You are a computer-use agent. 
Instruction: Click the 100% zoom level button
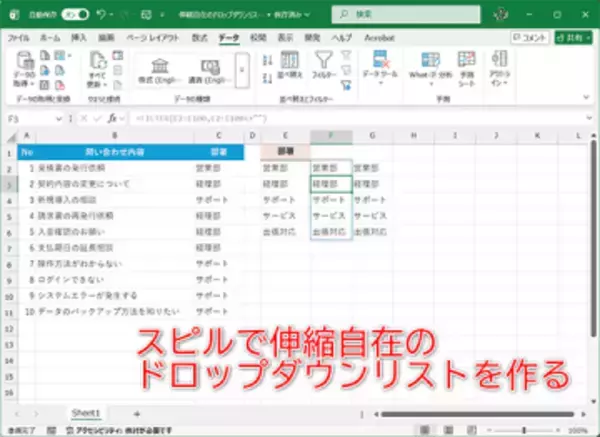point(578,430)
